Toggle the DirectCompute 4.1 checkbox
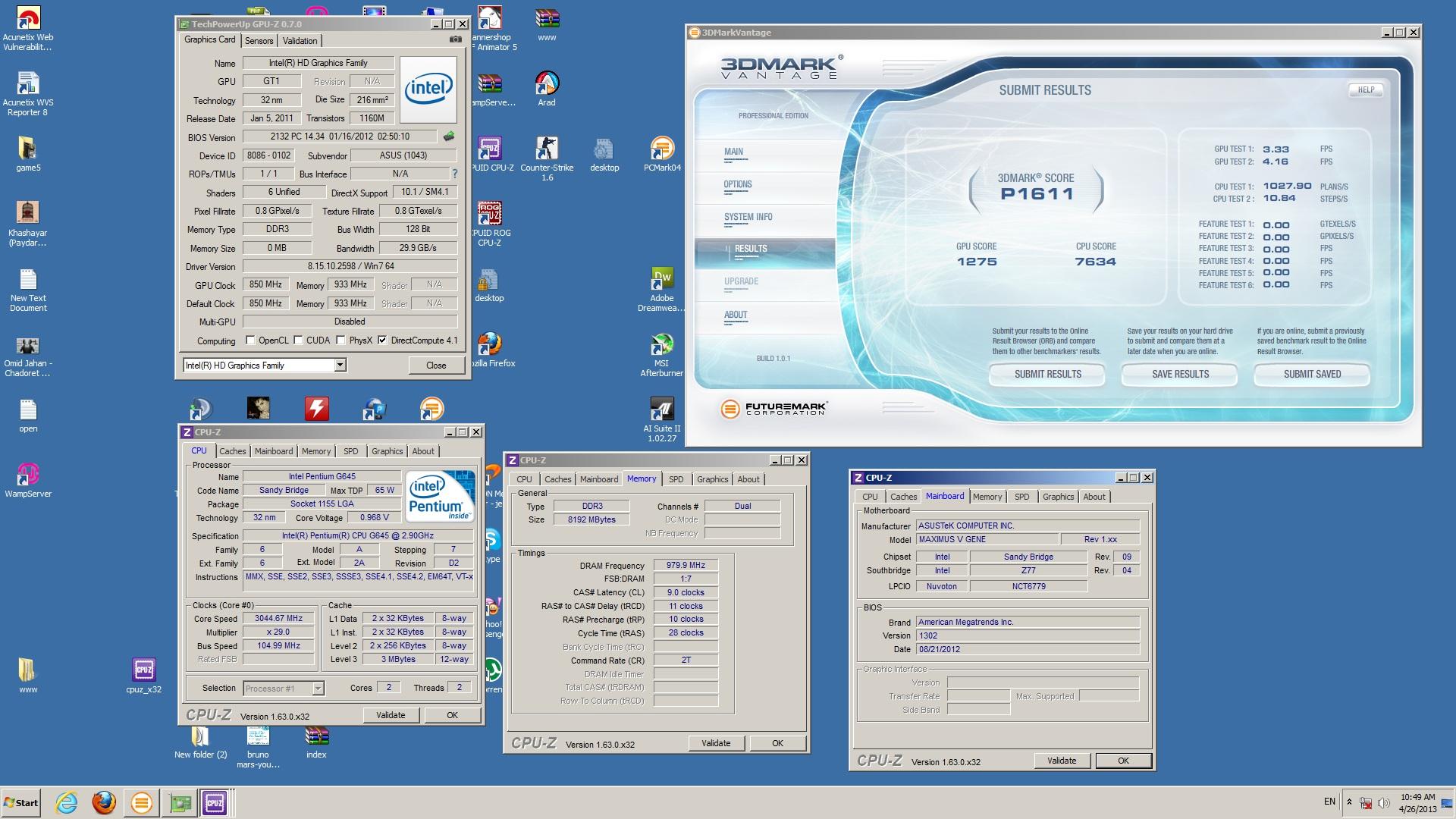The width and height of the screenshot is (1456, 819). point(382,340)
